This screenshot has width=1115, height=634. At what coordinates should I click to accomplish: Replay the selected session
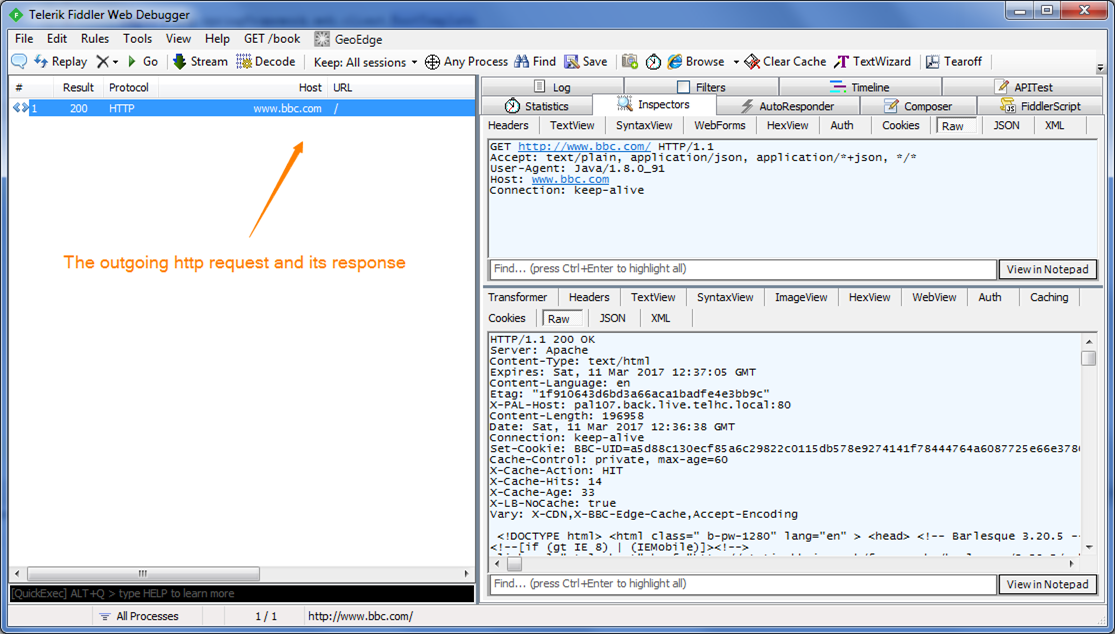pyautogui.click(x=60, y=62)
